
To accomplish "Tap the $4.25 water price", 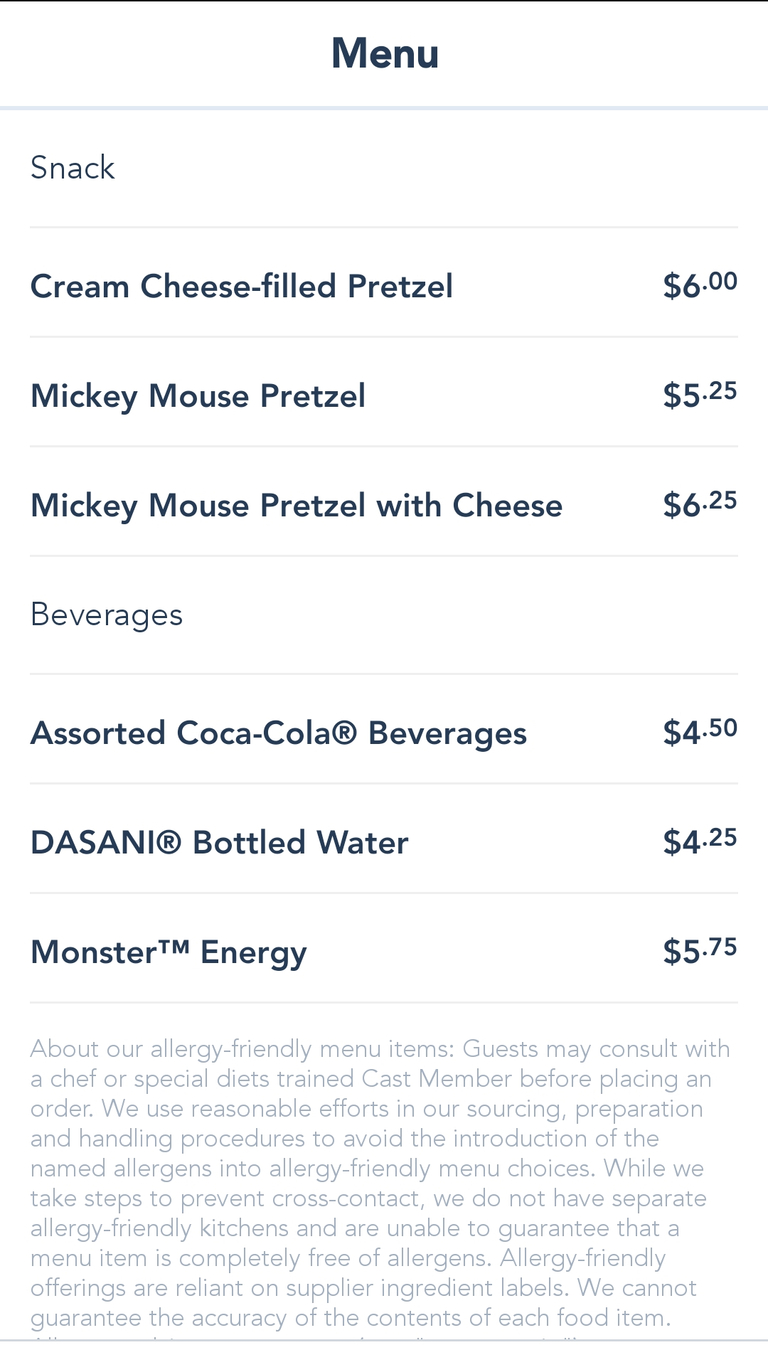I will tap(700, 841).
